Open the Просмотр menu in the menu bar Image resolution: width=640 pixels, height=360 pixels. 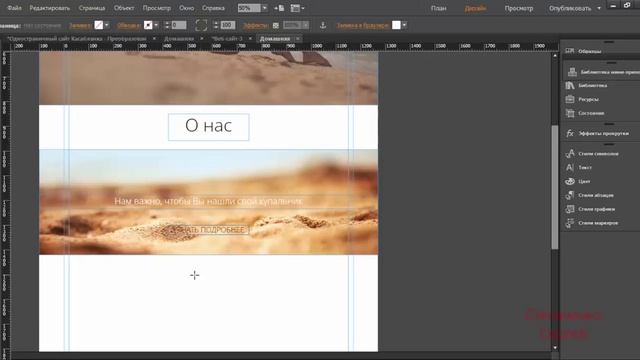pos(157,8)
